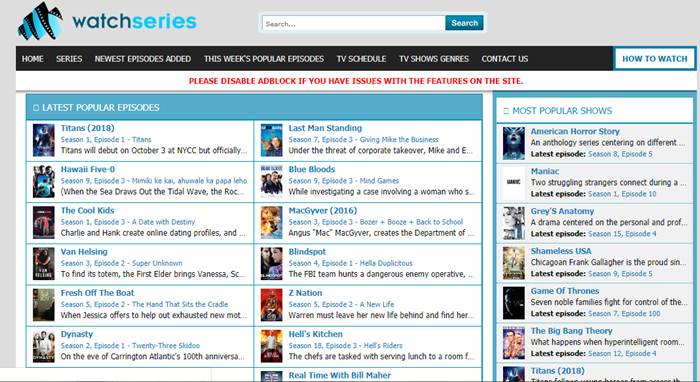Image resolution: width=700 pixels, height=382 pixels.
Task: Open the MacGyver (2016) poster thumbnail
Action: [x=271, y=222]
